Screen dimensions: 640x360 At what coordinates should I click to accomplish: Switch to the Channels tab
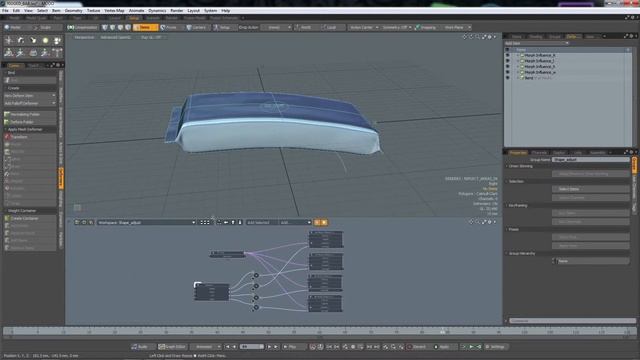(539, 152)
